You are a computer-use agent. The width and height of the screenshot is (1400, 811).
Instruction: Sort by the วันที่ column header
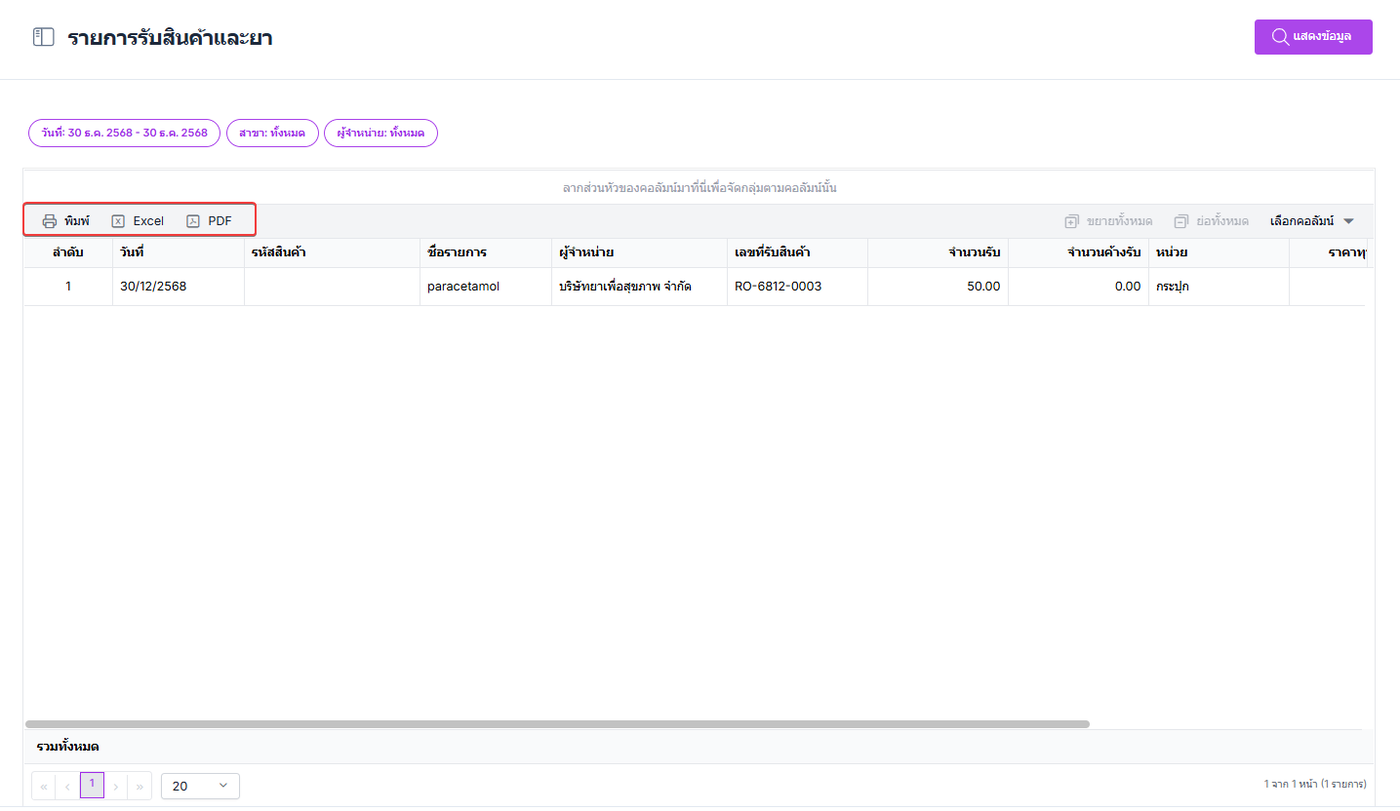click(178, 253)
